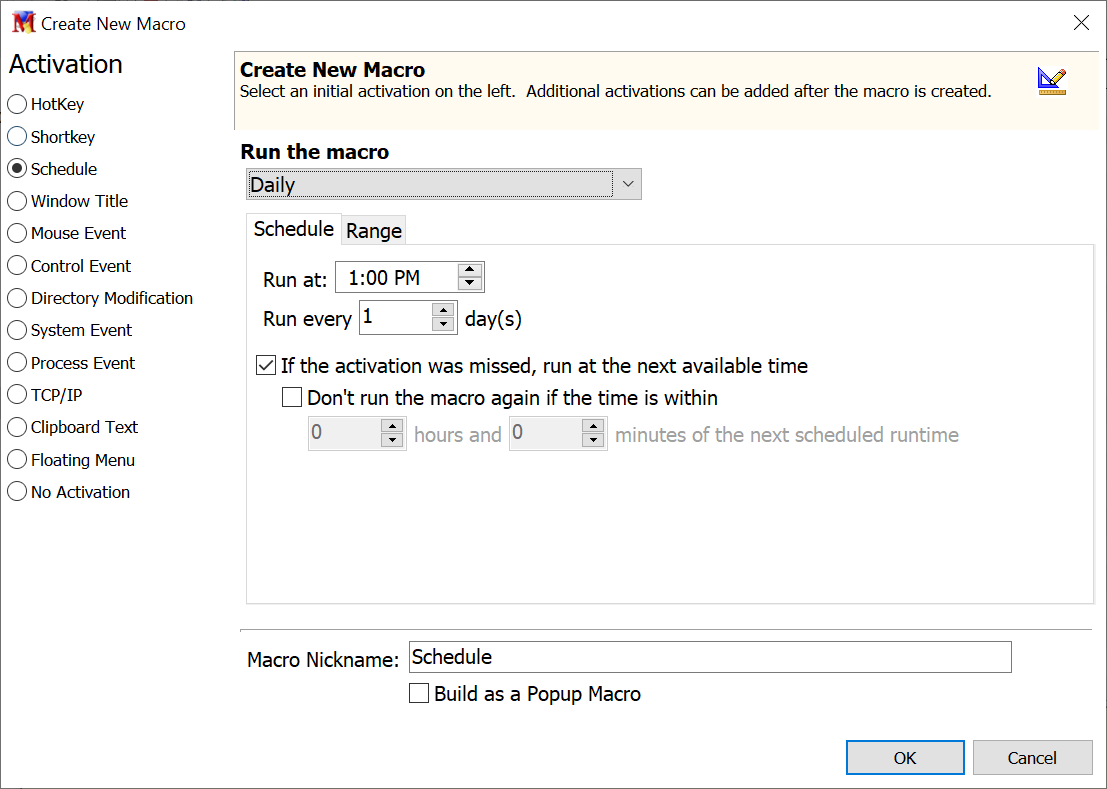The image size is (1107, 789).
Task: Increase the Run at time with up arrow
Action: point(470,271)
